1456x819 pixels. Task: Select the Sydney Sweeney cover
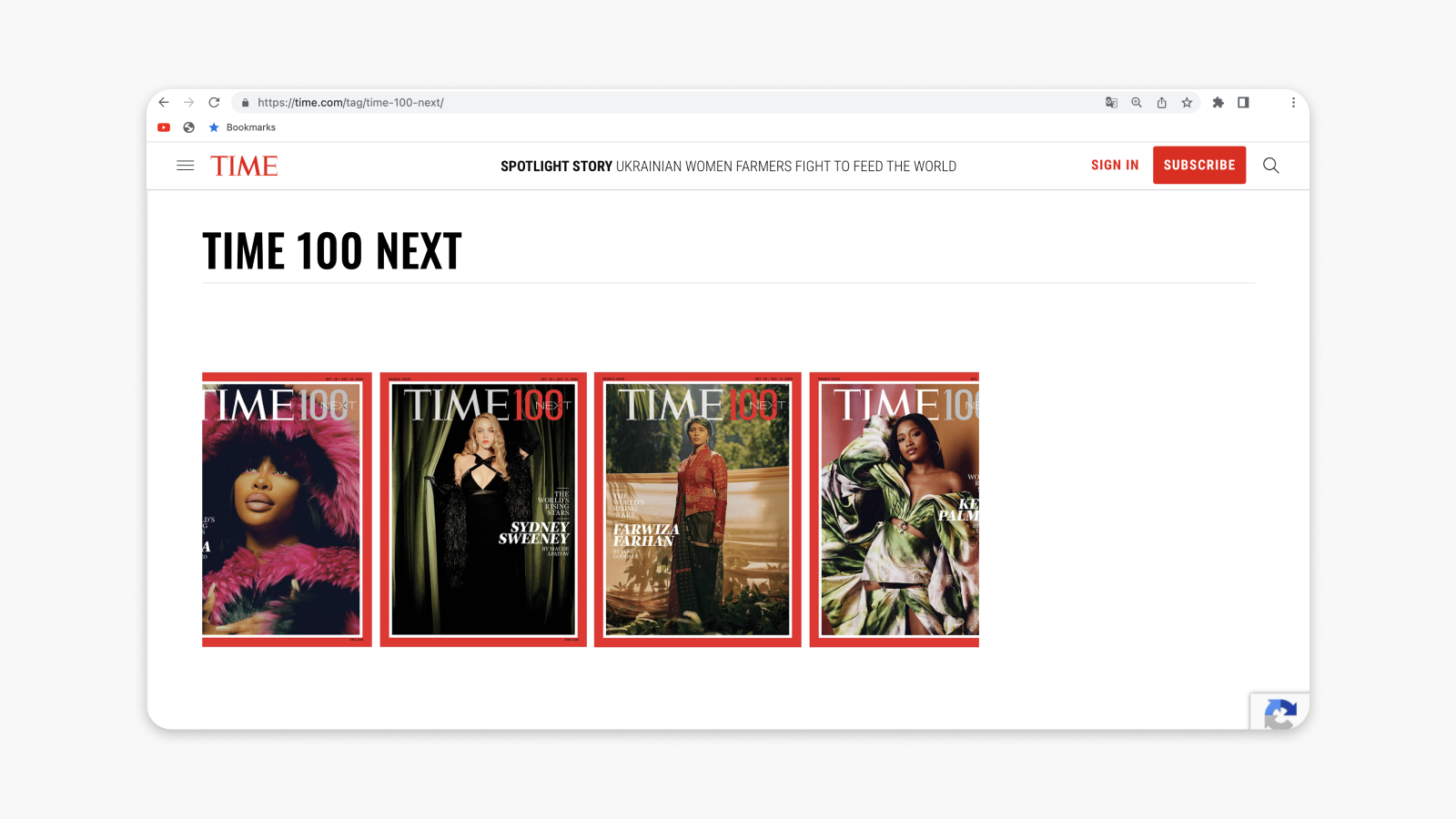click(x=483, y=510)
